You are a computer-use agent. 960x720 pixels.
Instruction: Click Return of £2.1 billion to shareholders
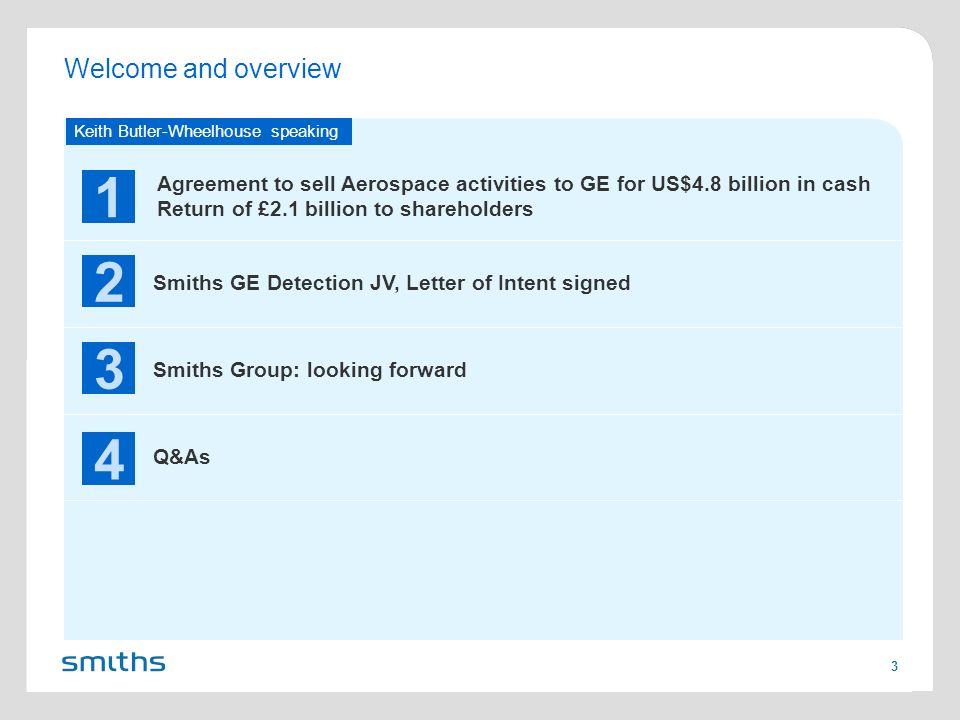coord(345,209)
